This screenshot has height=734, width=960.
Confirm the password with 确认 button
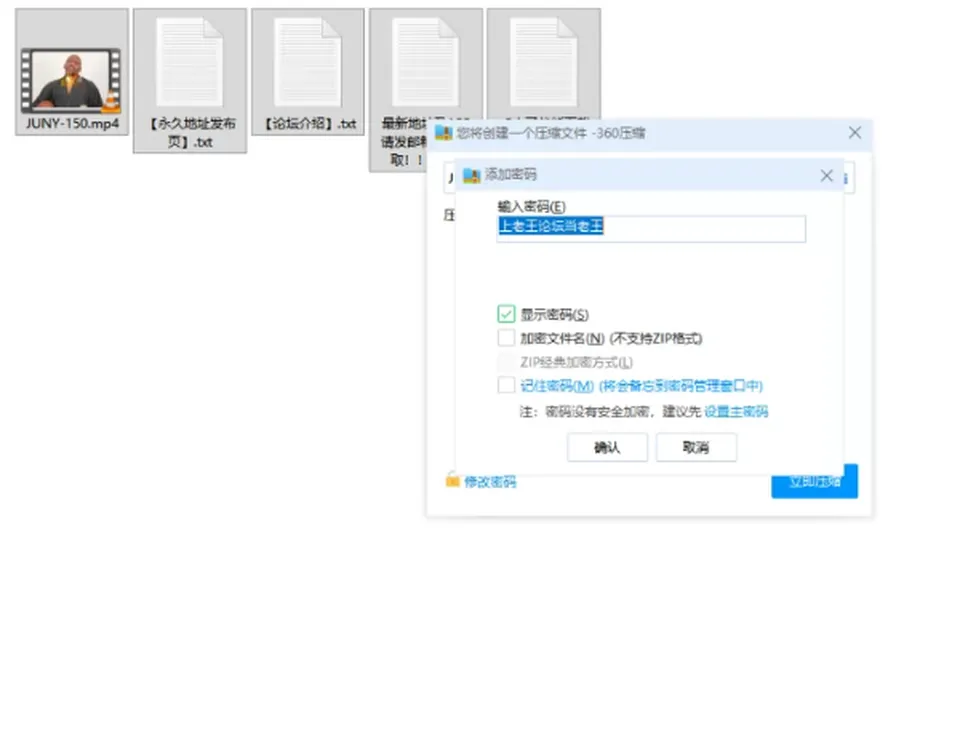click(x=607, y=448)
